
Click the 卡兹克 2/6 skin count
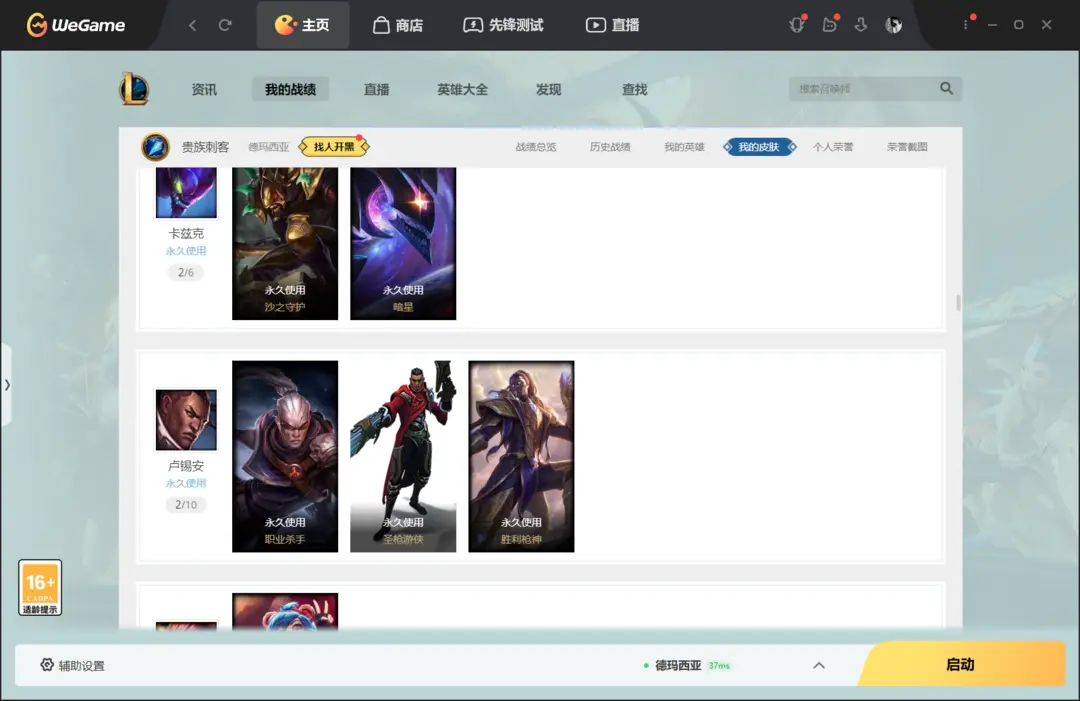click(x=186, y=273)
